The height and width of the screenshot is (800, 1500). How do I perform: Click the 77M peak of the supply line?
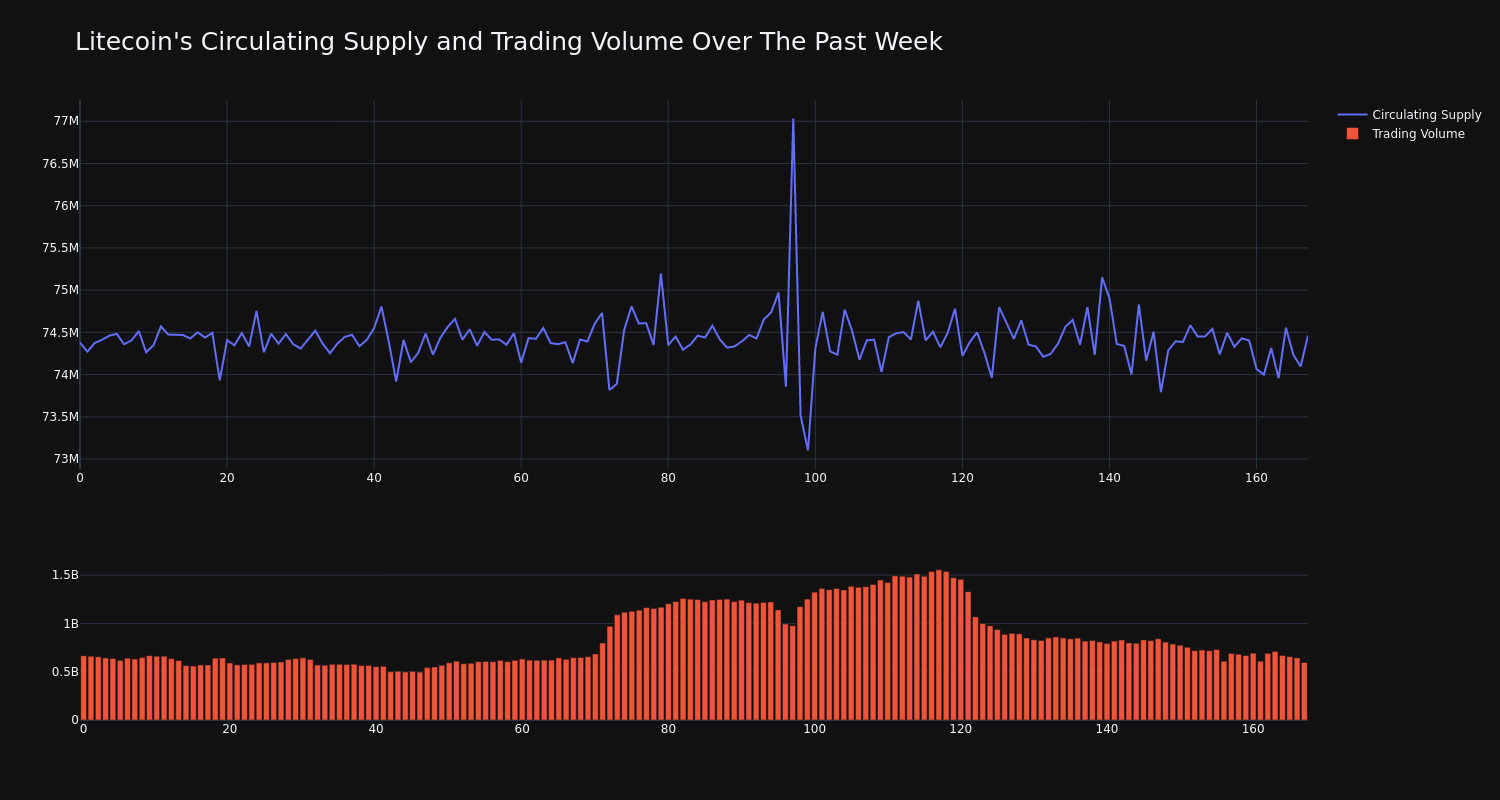[793, 120]
